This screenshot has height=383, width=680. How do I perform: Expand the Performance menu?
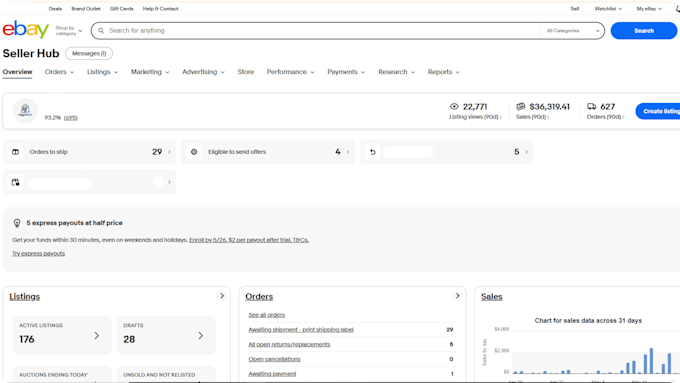click(291, 72)
